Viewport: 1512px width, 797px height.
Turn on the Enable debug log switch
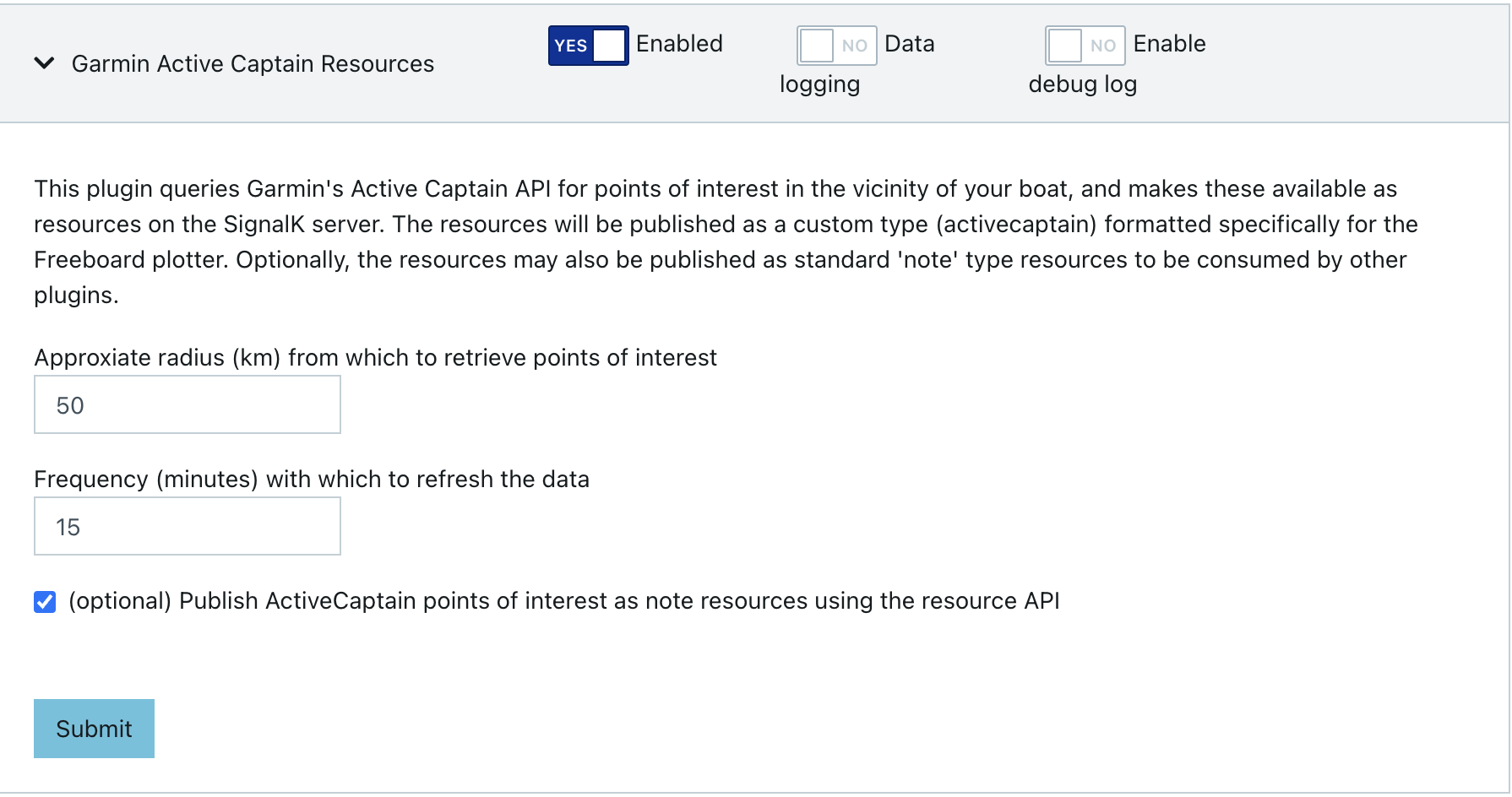[1085, 46]
